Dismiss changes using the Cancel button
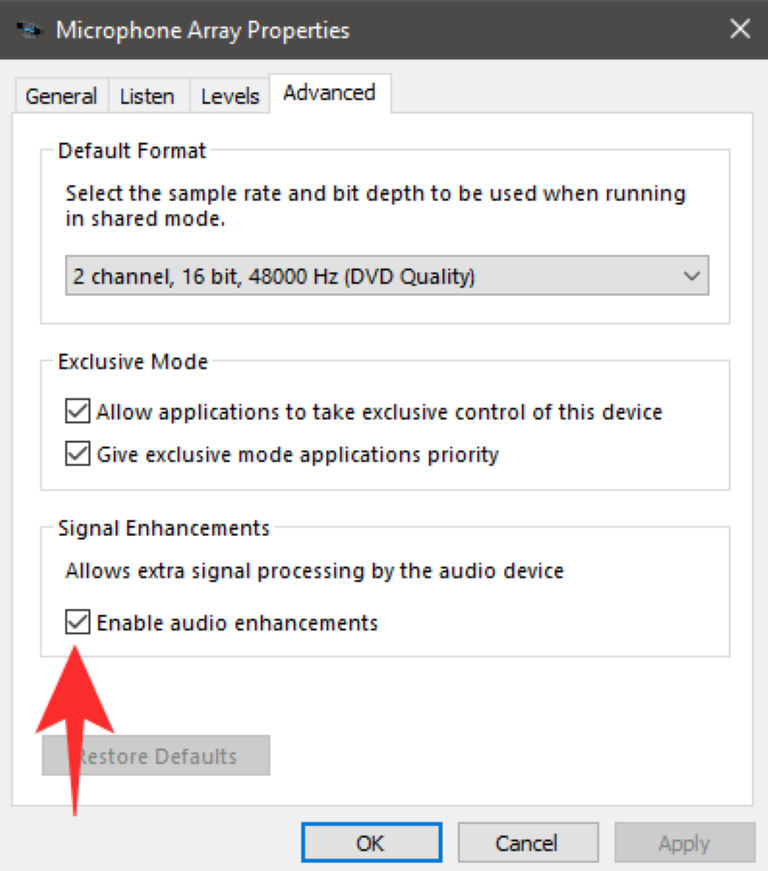Image resolution: width=768 pixels, height=871 pixels. coord(527,843)
